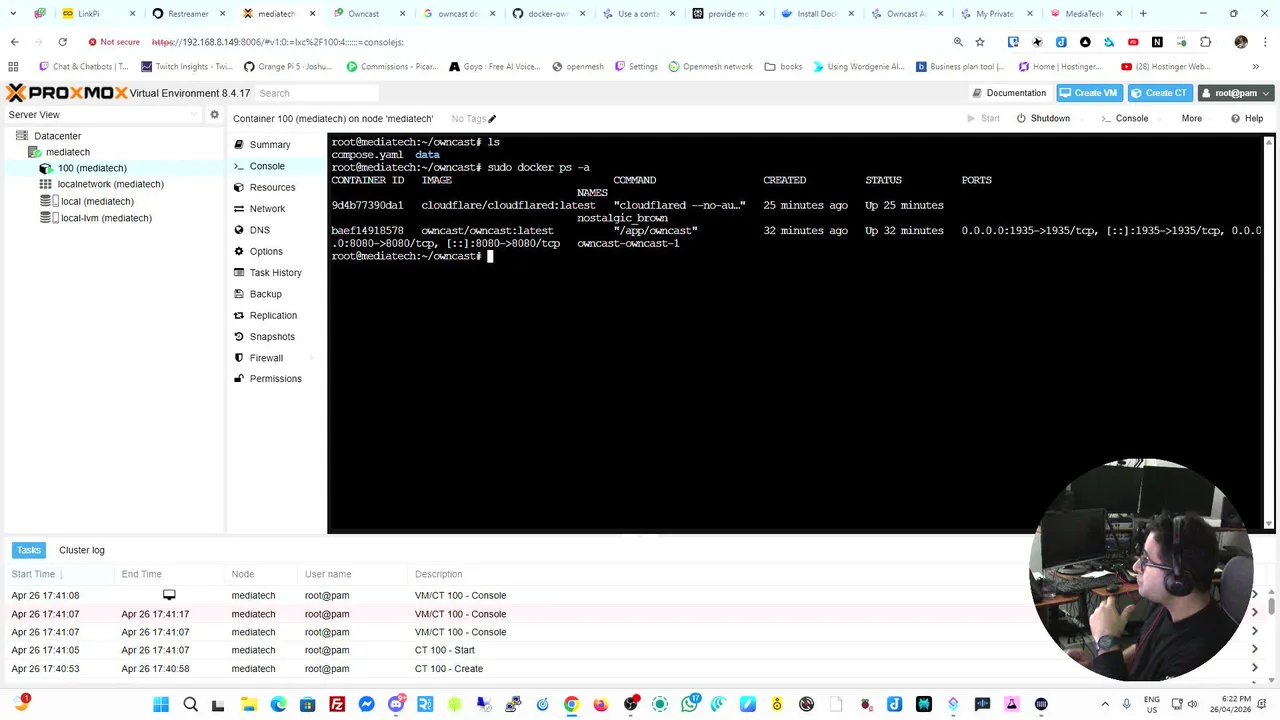Show hidden system tray icons chevron
Viewport: 1280px width, 720px height.
click(1105, 704)
